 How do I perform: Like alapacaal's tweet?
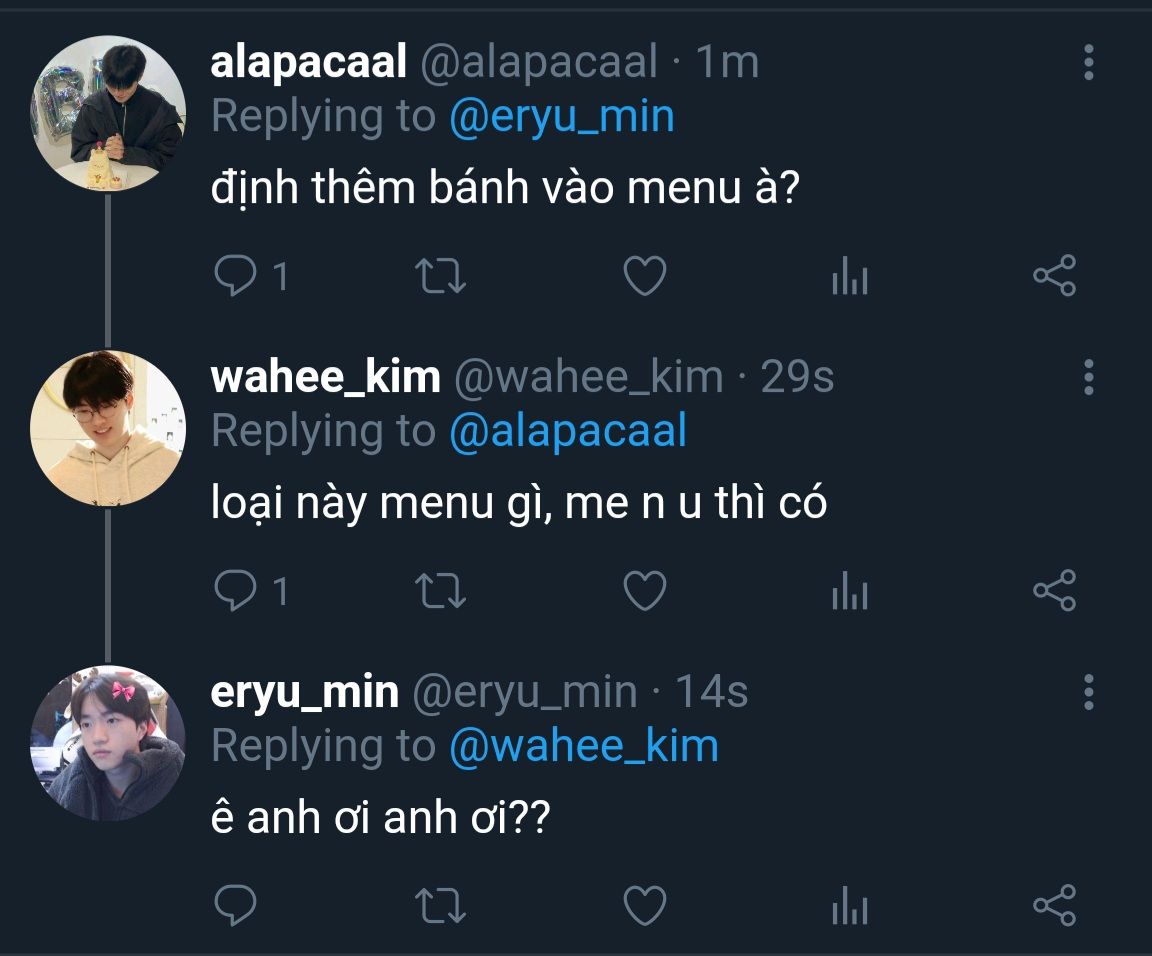(645, 276)
